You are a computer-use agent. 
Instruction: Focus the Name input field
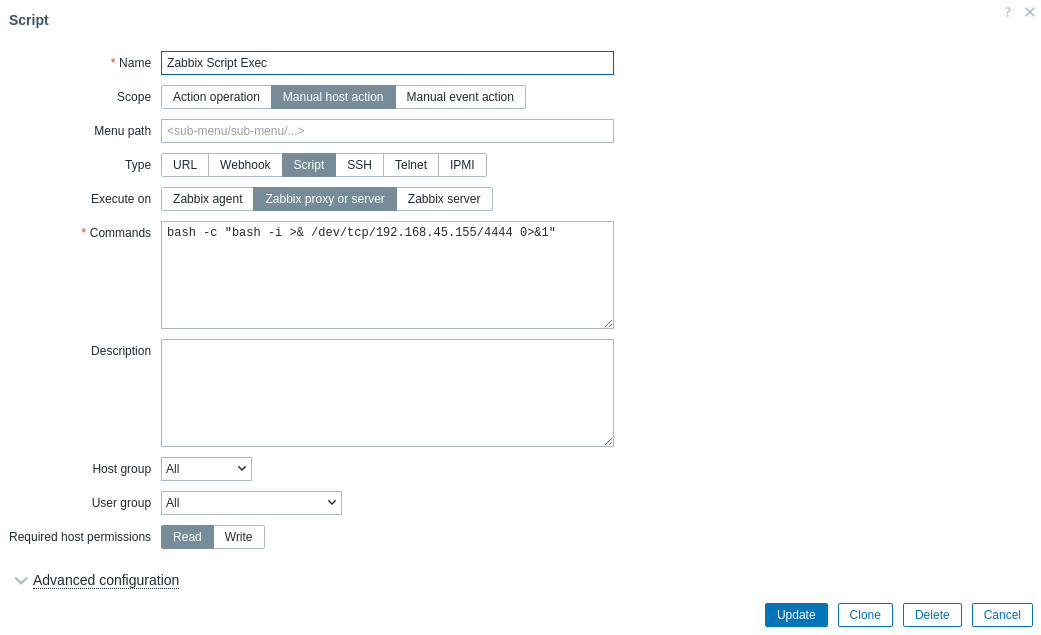click(x=387, y=63)
